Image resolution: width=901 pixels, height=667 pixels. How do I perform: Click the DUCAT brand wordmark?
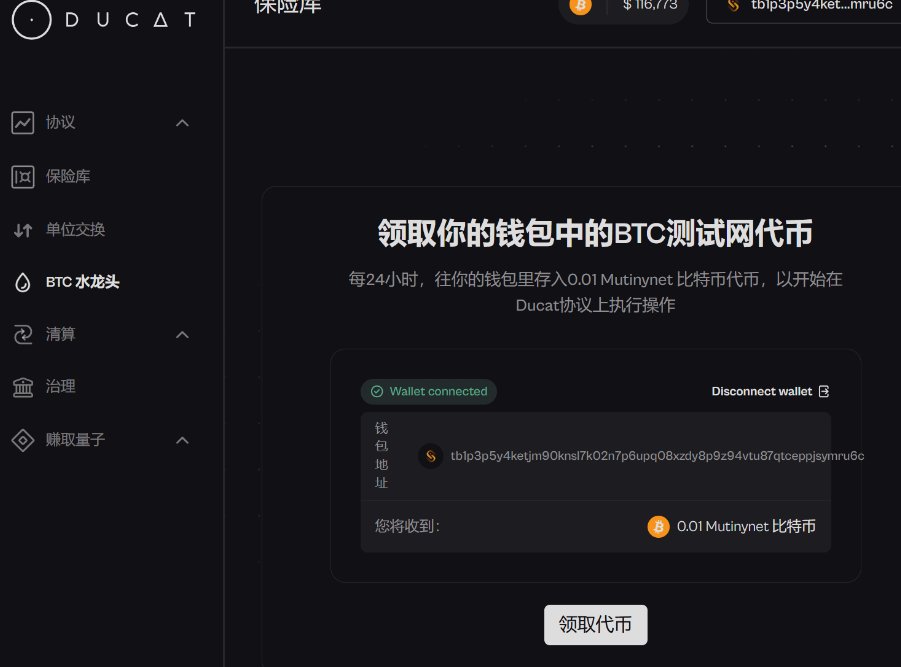click(x=130, y=20)
